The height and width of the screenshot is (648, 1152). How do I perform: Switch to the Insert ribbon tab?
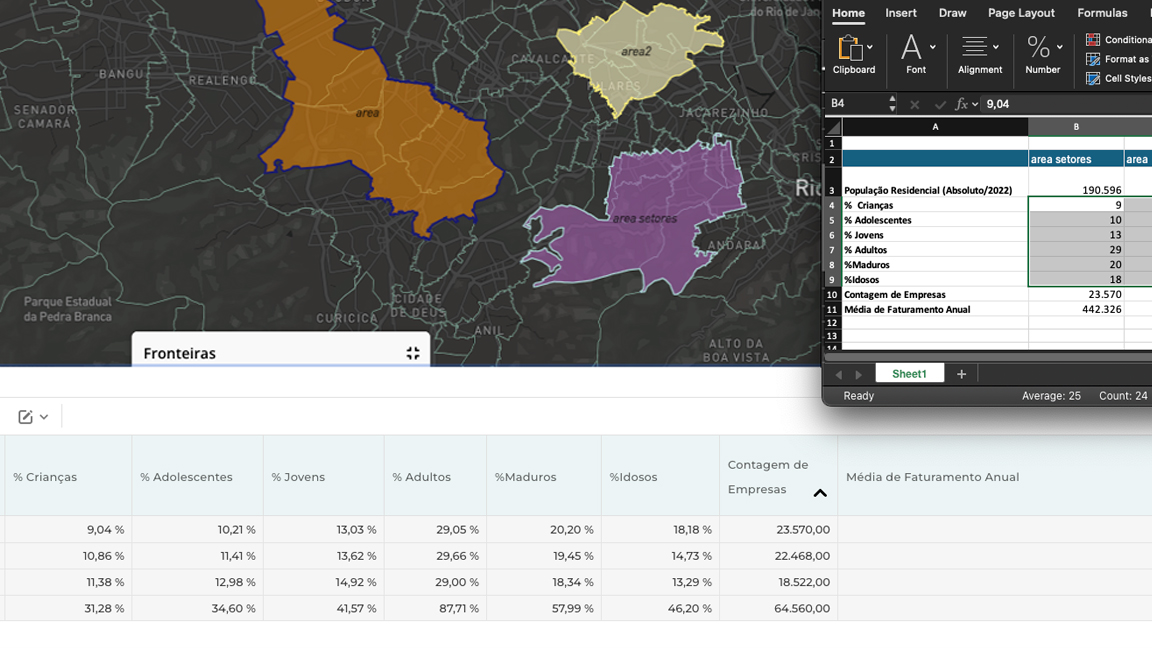tap(900, 13)
